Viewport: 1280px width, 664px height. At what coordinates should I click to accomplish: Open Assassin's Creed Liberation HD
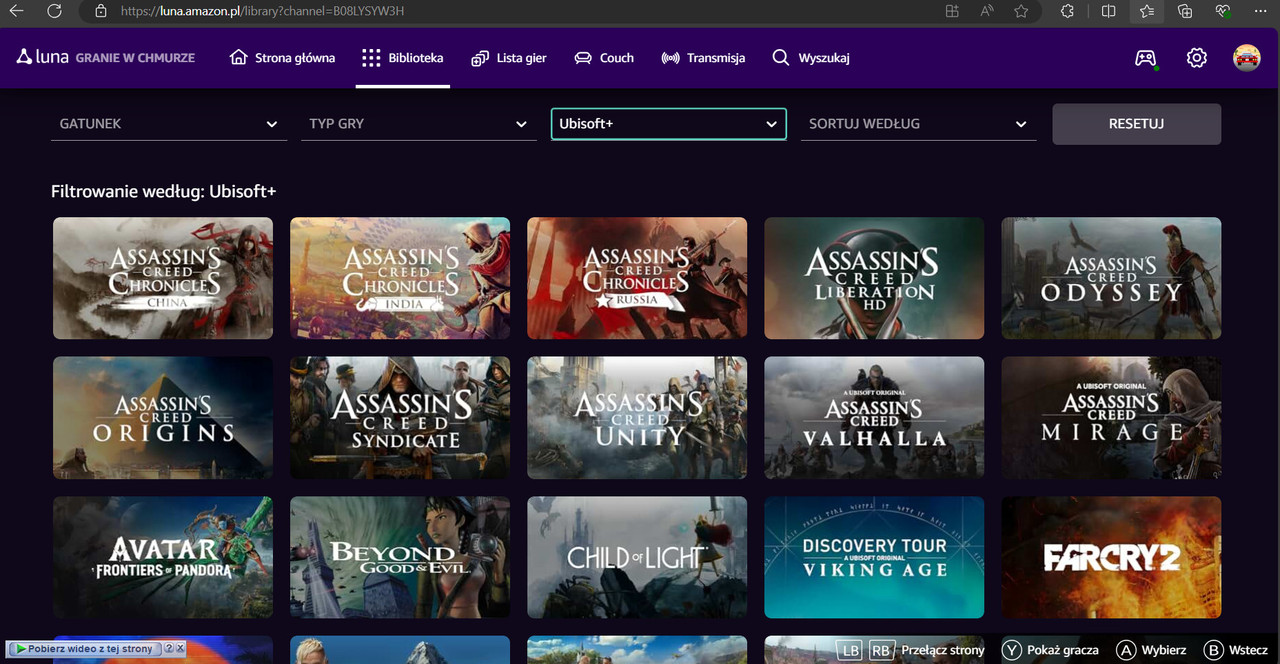click(x=874, y=278)
